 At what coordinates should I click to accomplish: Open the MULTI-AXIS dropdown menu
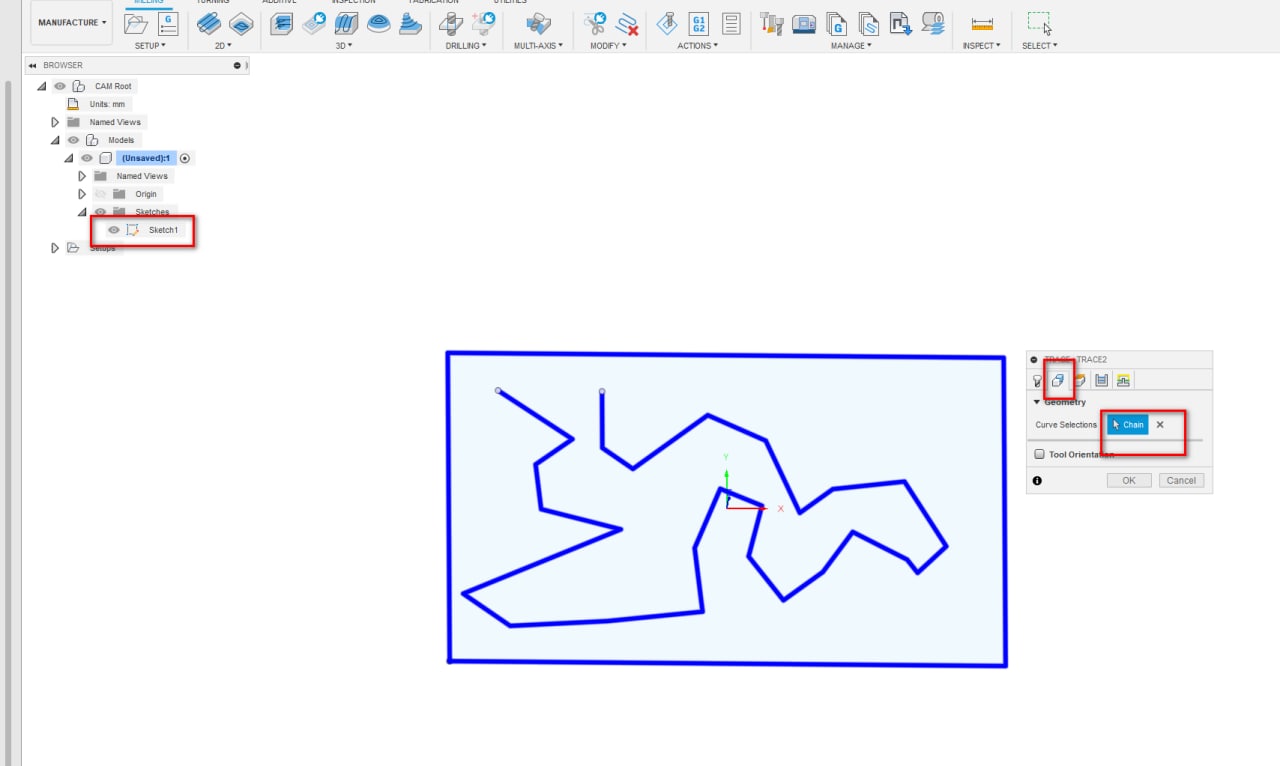538,46
